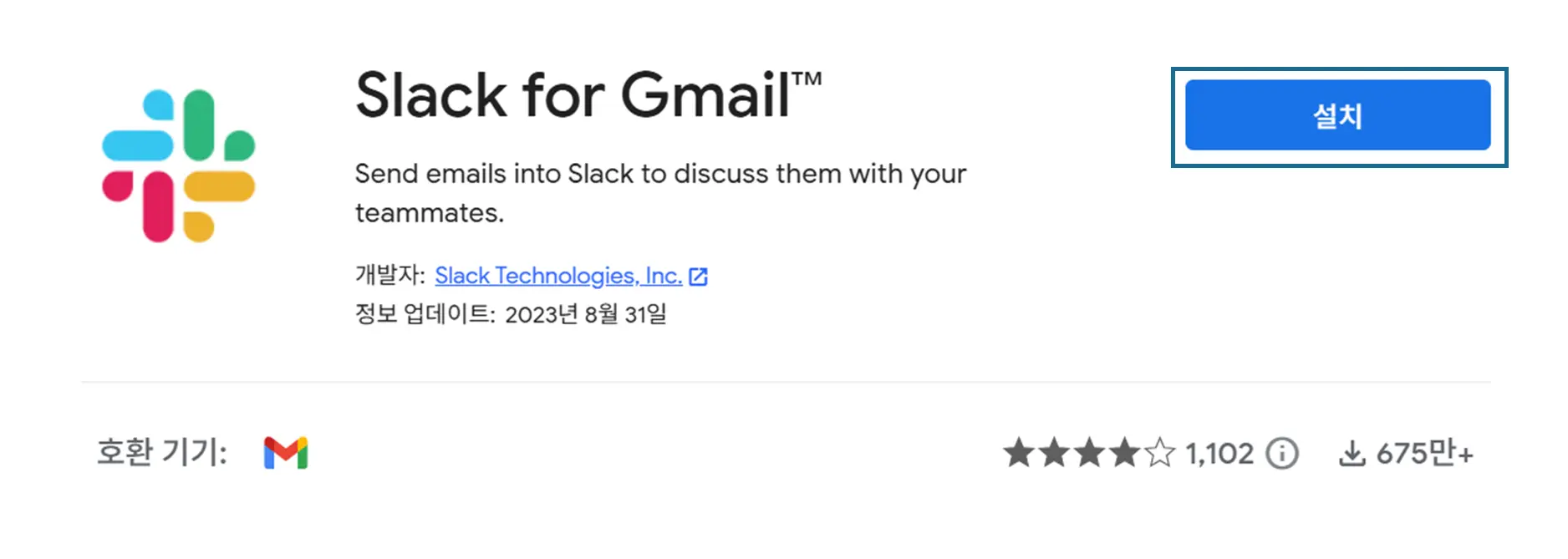Open the rating info circle icon
This screenshot has width=1568, height=559.
point(1282,454)
